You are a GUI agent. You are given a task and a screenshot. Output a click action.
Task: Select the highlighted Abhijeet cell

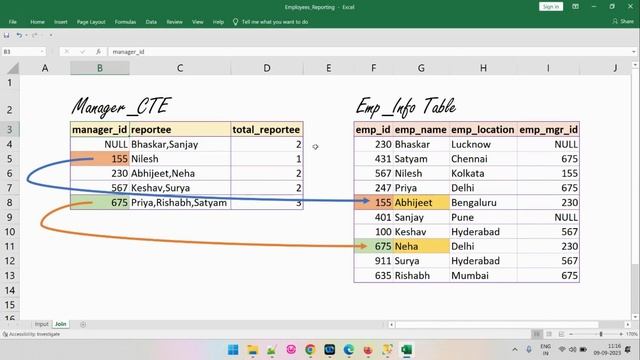[421, 202]
